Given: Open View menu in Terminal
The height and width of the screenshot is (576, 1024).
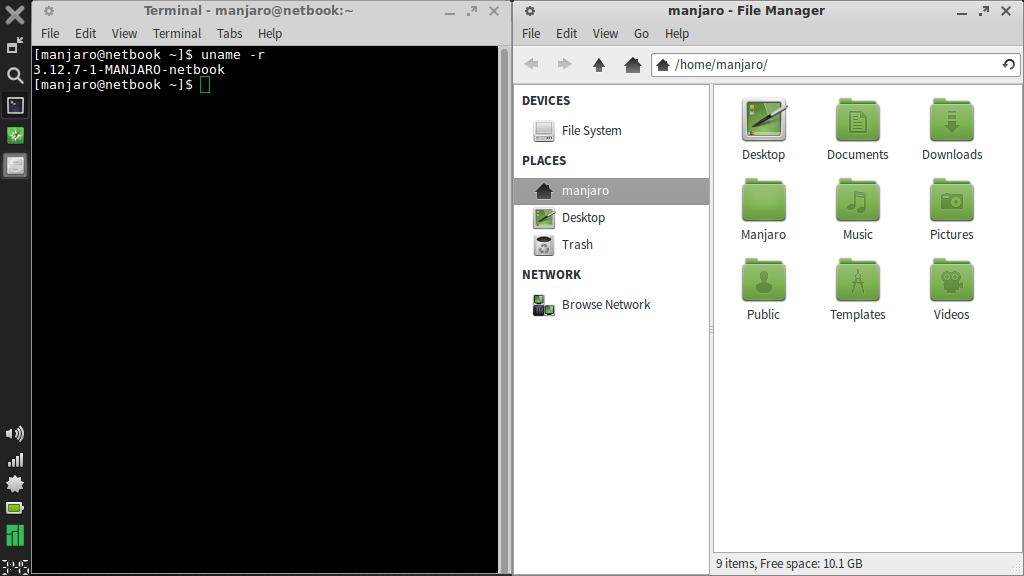Looking at the screenshot, I should point(124,33).
